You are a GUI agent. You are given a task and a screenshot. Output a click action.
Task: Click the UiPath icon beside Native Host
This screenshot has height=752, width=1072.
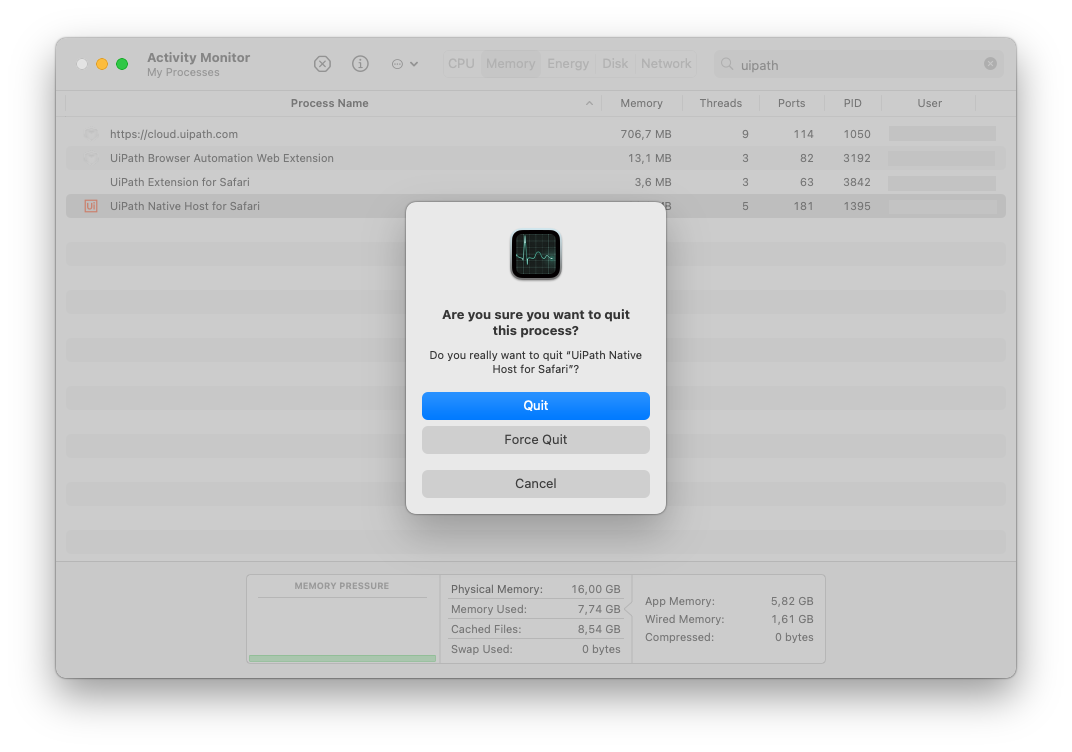coord(91,206)
